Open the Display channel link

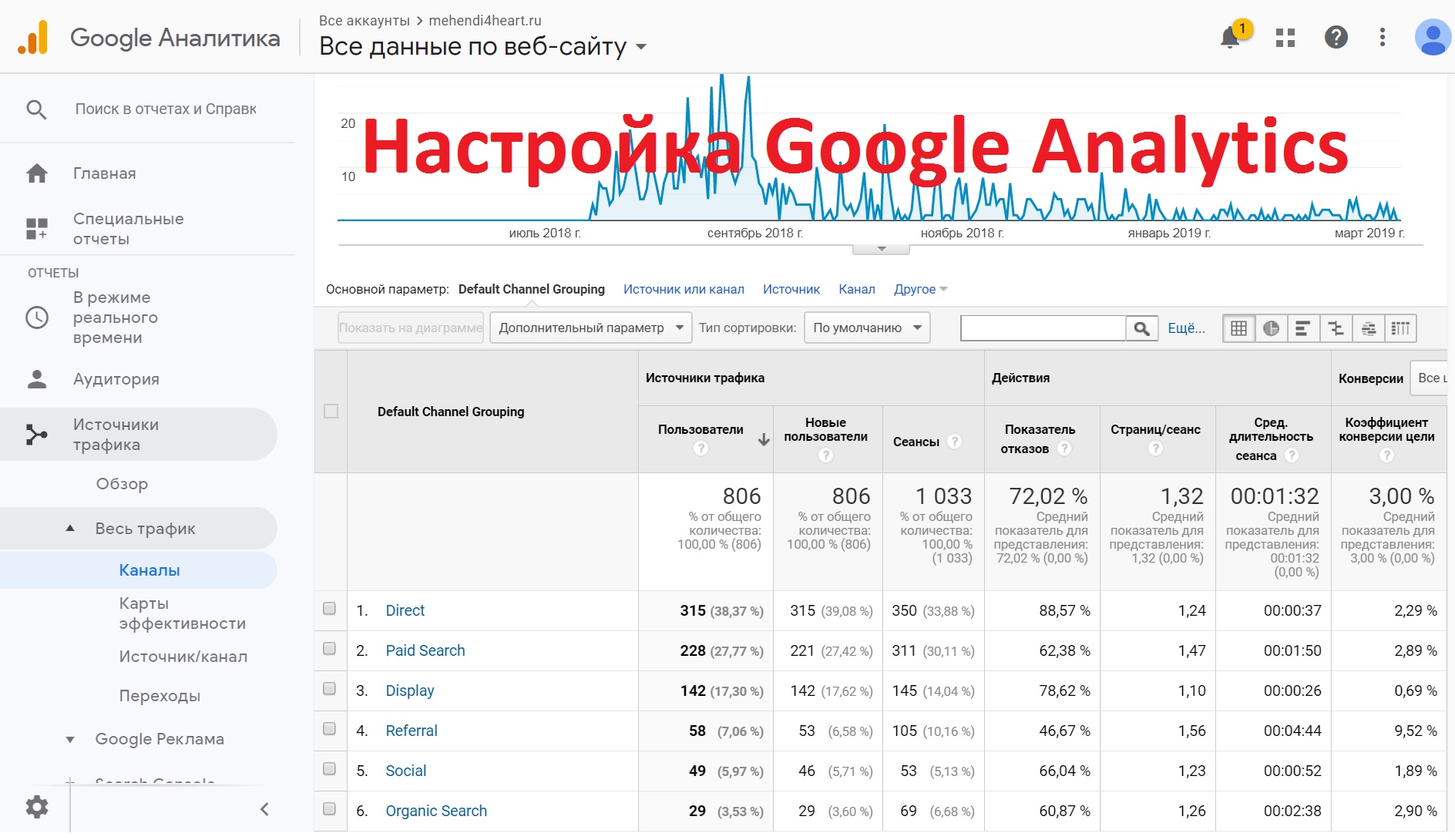[410, 690]
